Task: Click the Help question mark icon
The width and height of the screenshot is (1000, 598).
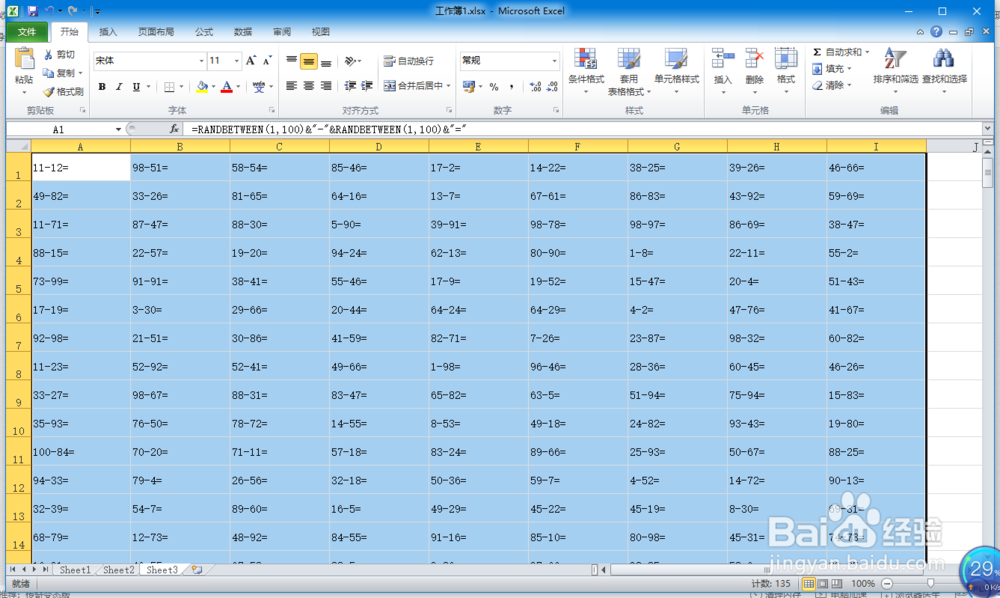Action: [936, 32]
